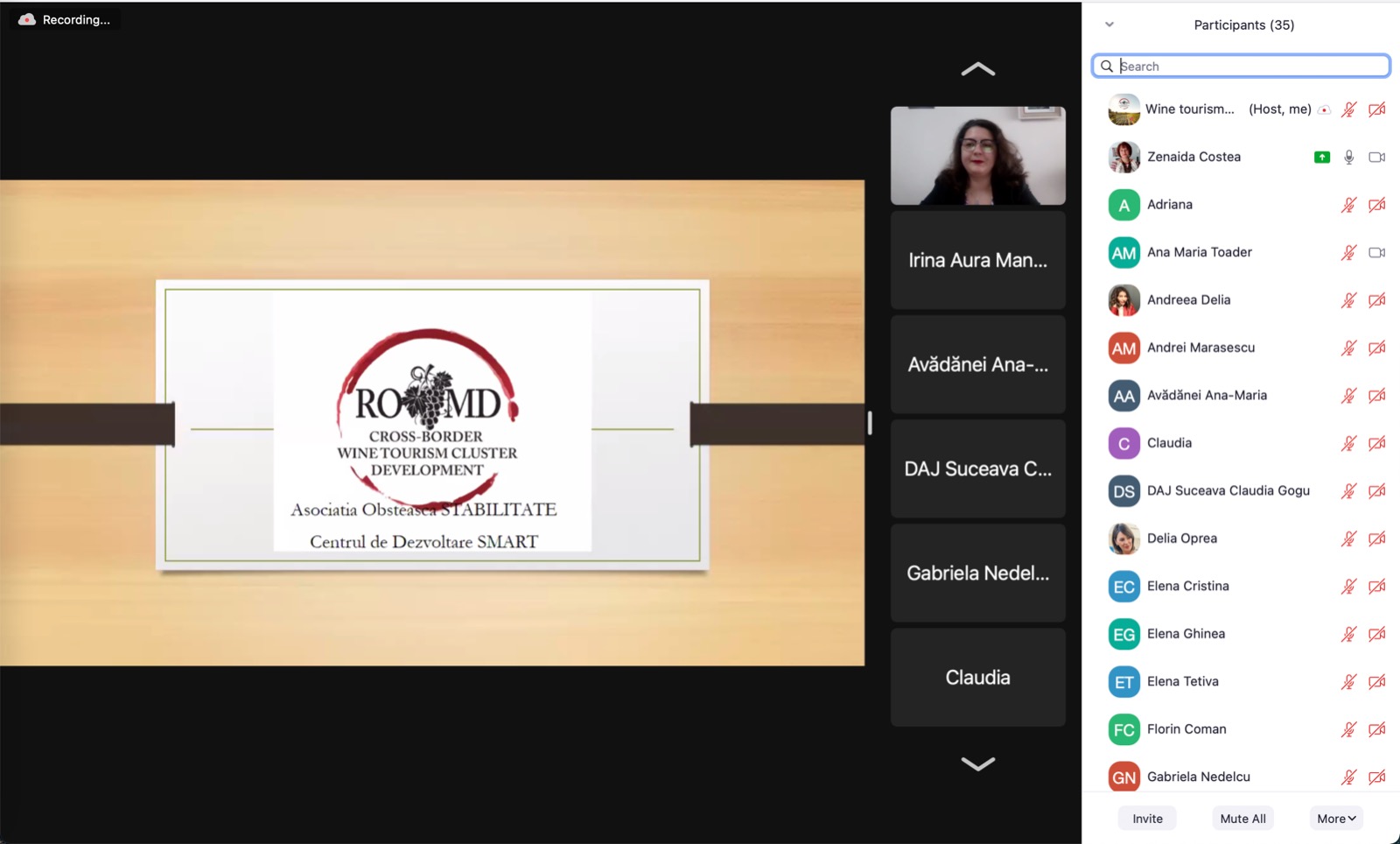1400x844 pixels.
Task: Click Adriana's muted microphone icon
Action: point(1348,205)
